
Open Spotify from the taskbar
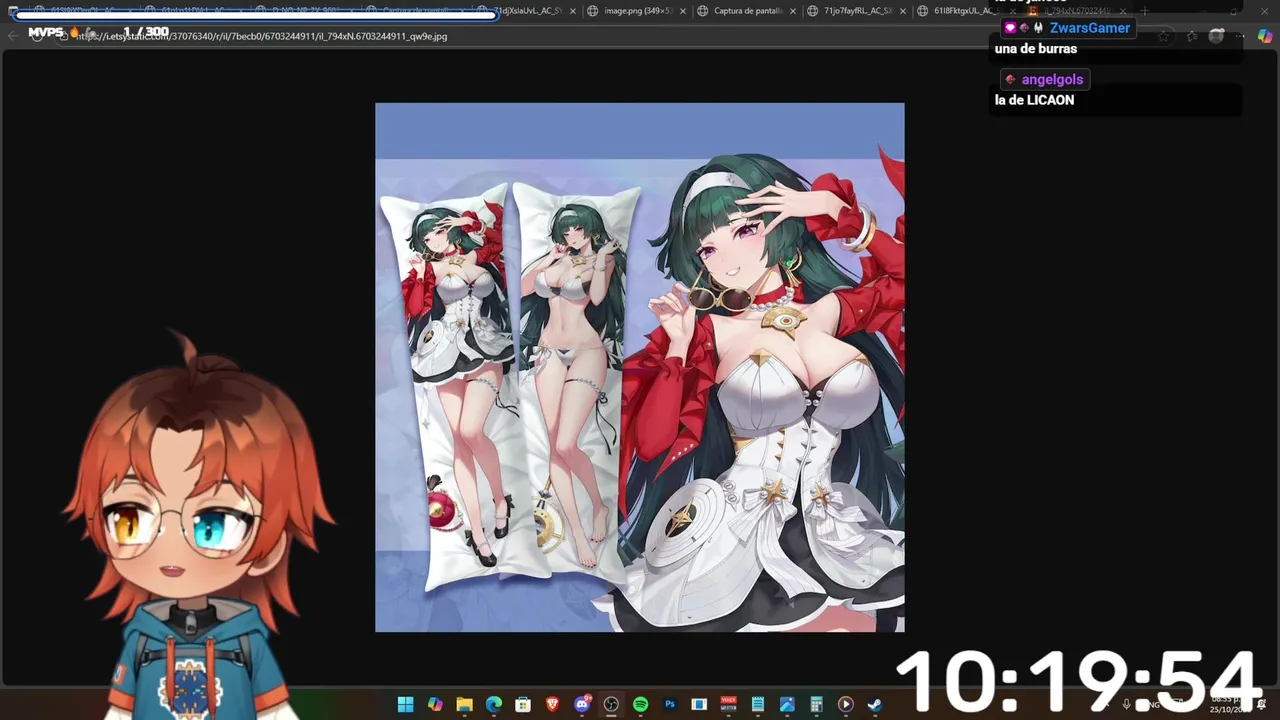tap(641, 704)
